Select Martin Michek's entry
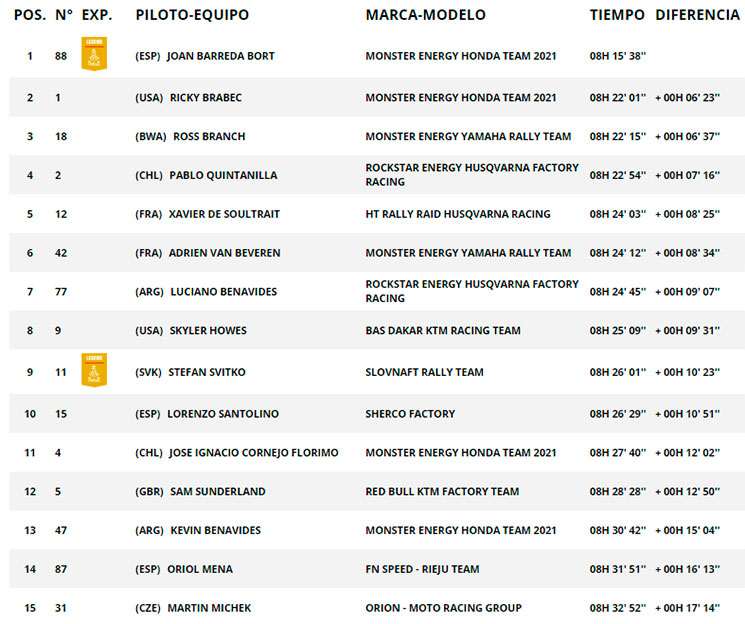The height and width of the screenshot is (624, 745). (210, 608)
